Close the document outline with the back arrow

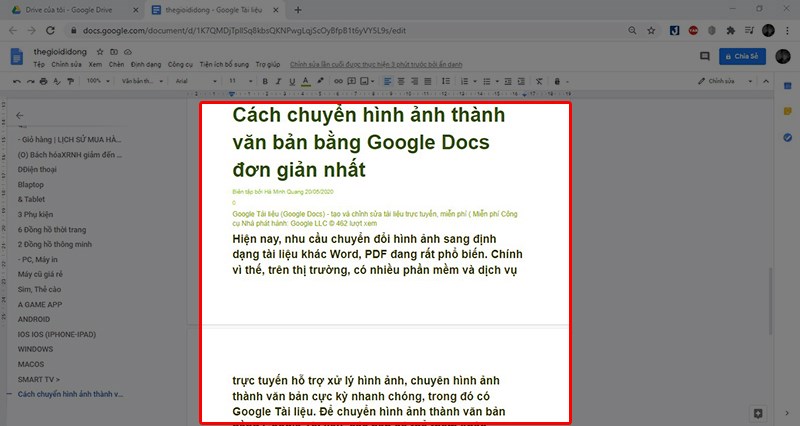click(19, 116)
